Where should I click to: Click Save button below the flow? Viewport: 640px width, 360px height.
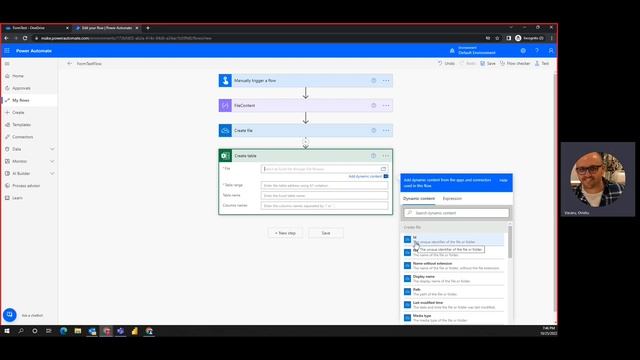tap(326, 233)
